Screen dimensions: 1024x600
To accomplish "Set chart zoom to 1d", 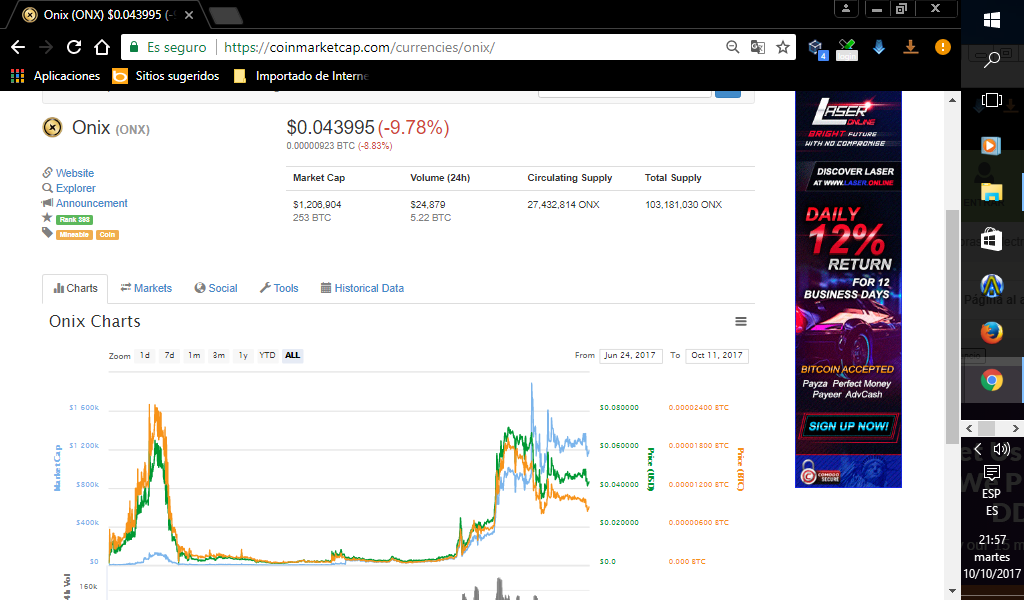I will [145, 356].
